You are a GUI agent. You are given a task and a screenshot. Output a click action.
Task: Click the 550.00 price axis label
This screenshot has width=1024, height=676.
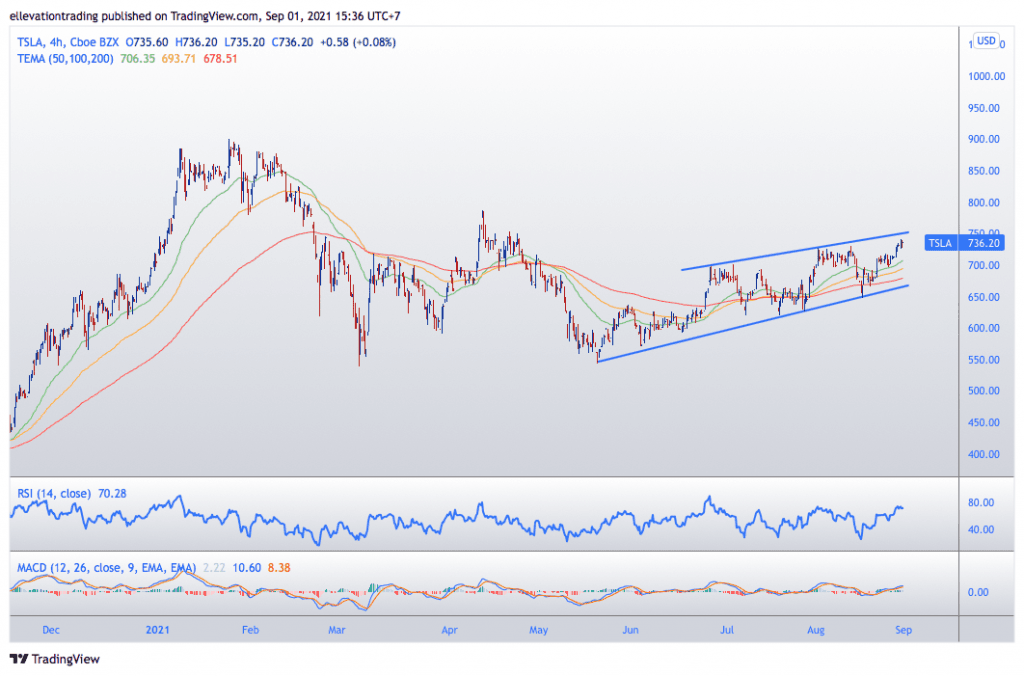(x=984, y=360)
